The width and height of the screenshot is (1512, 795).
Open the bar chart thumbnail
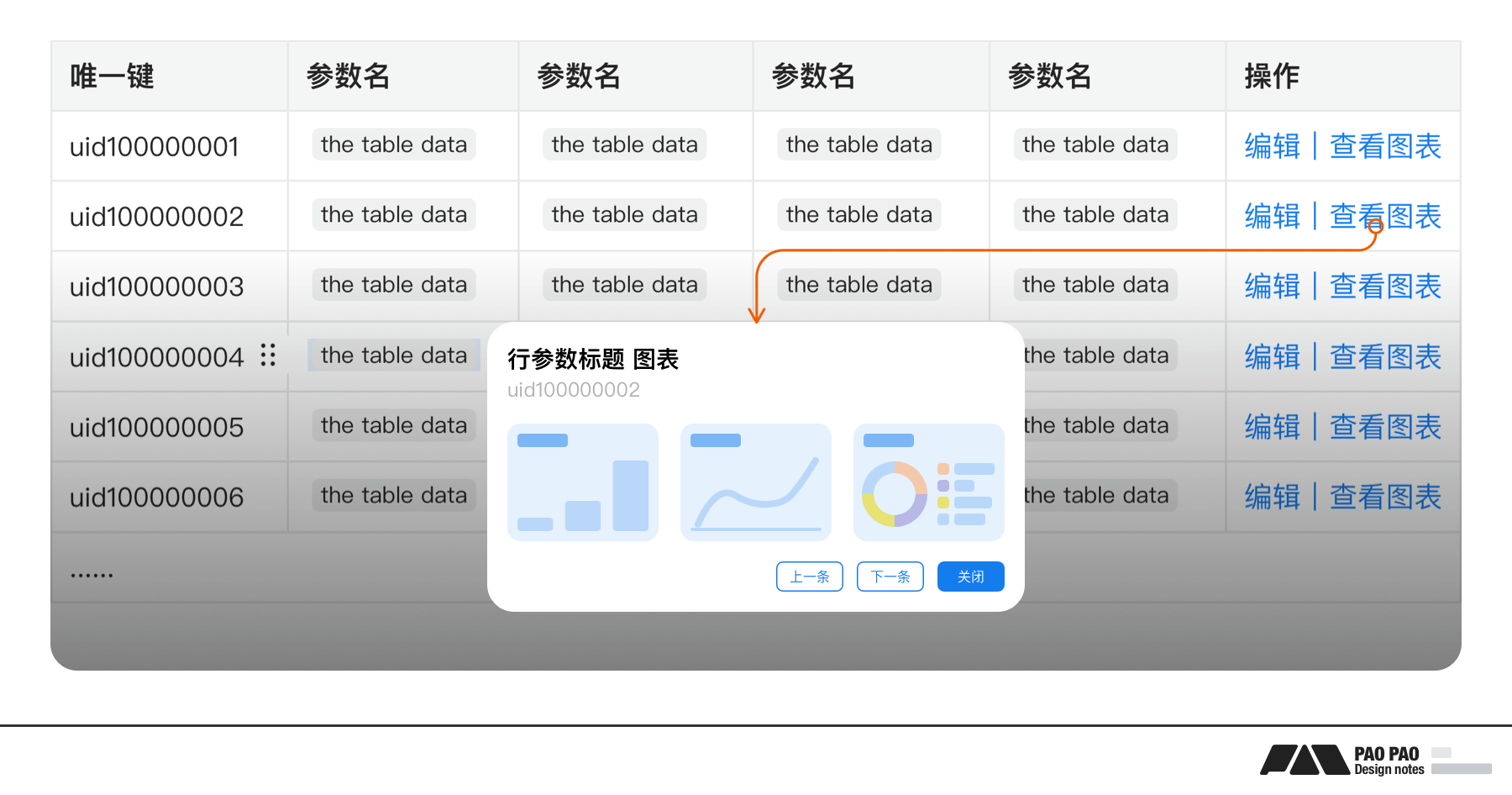[583, 482]
